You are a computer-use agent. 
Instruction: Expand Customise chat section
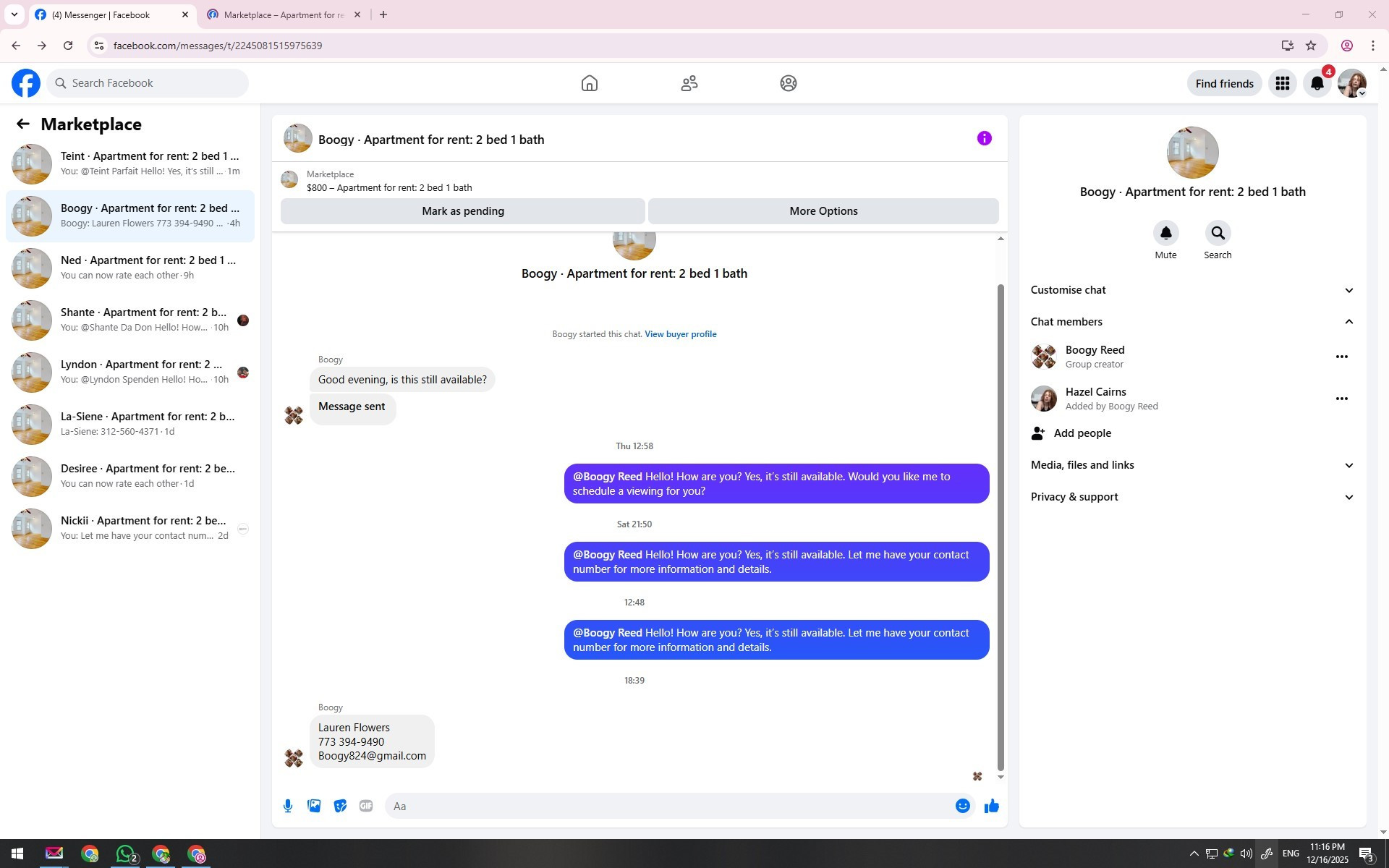1192,290
